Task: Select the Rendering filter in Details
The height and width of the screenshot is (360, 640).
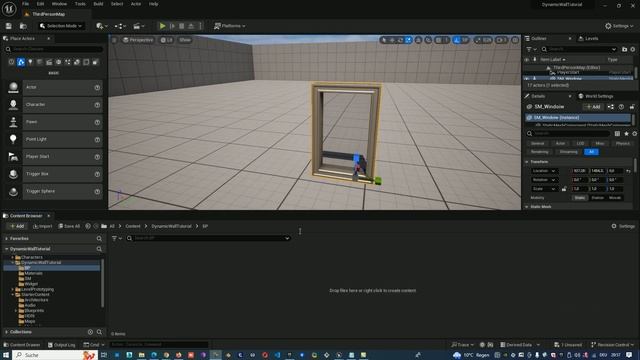Action: click(539, 152)
